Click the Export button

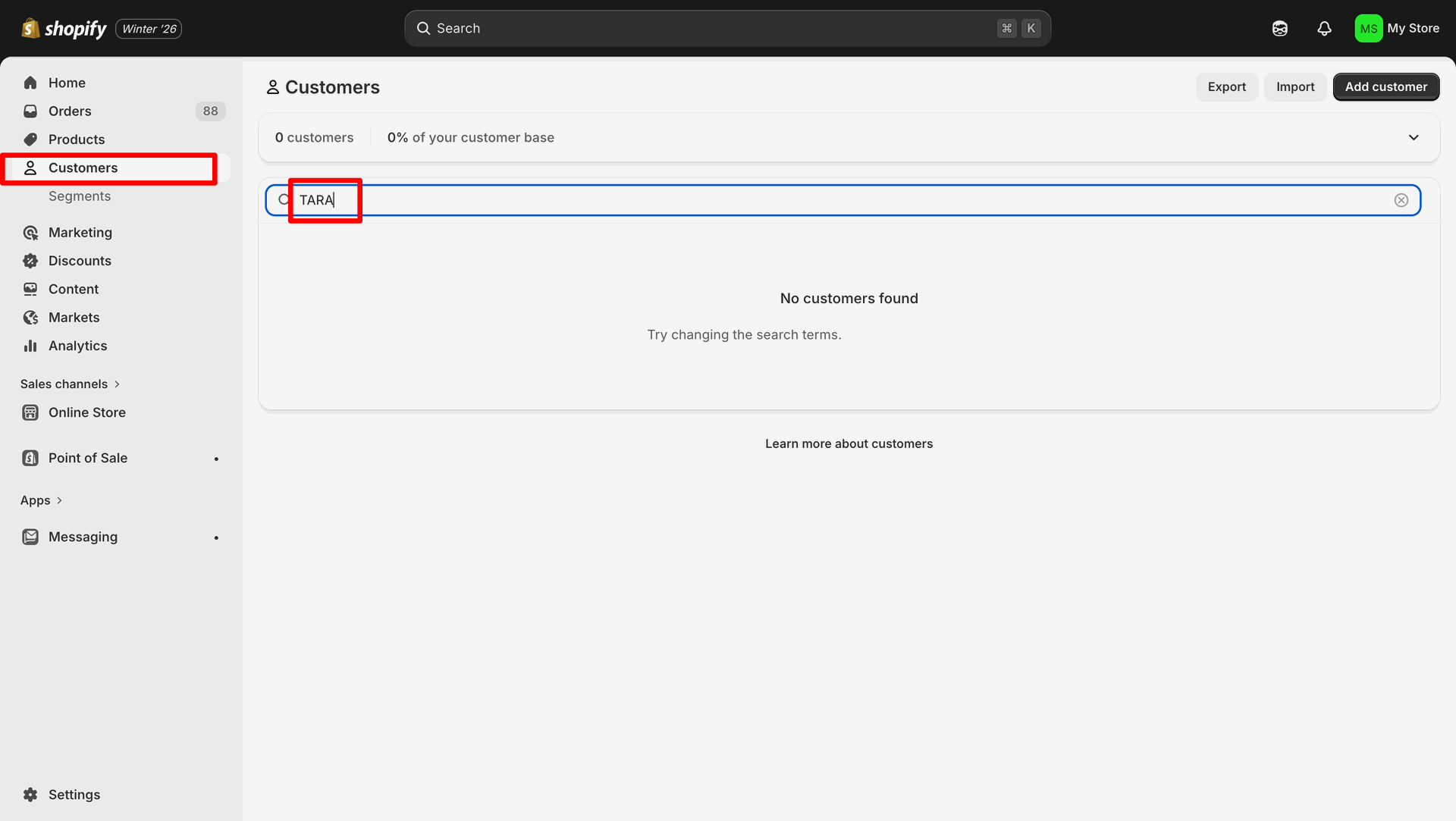pos(1226,87)
